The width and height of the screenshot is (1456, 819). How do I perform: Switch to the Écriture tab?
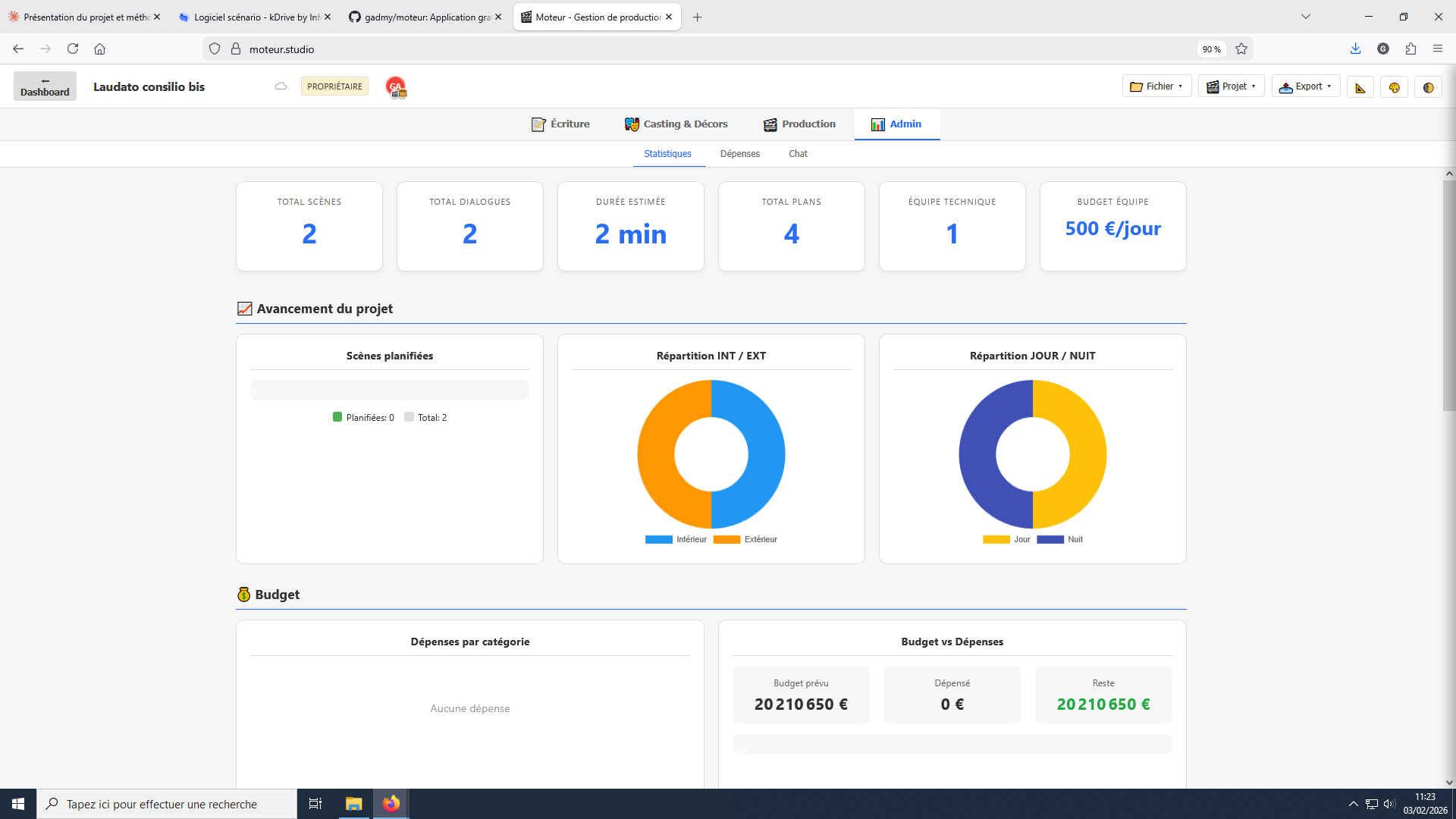tap(560, 124)
